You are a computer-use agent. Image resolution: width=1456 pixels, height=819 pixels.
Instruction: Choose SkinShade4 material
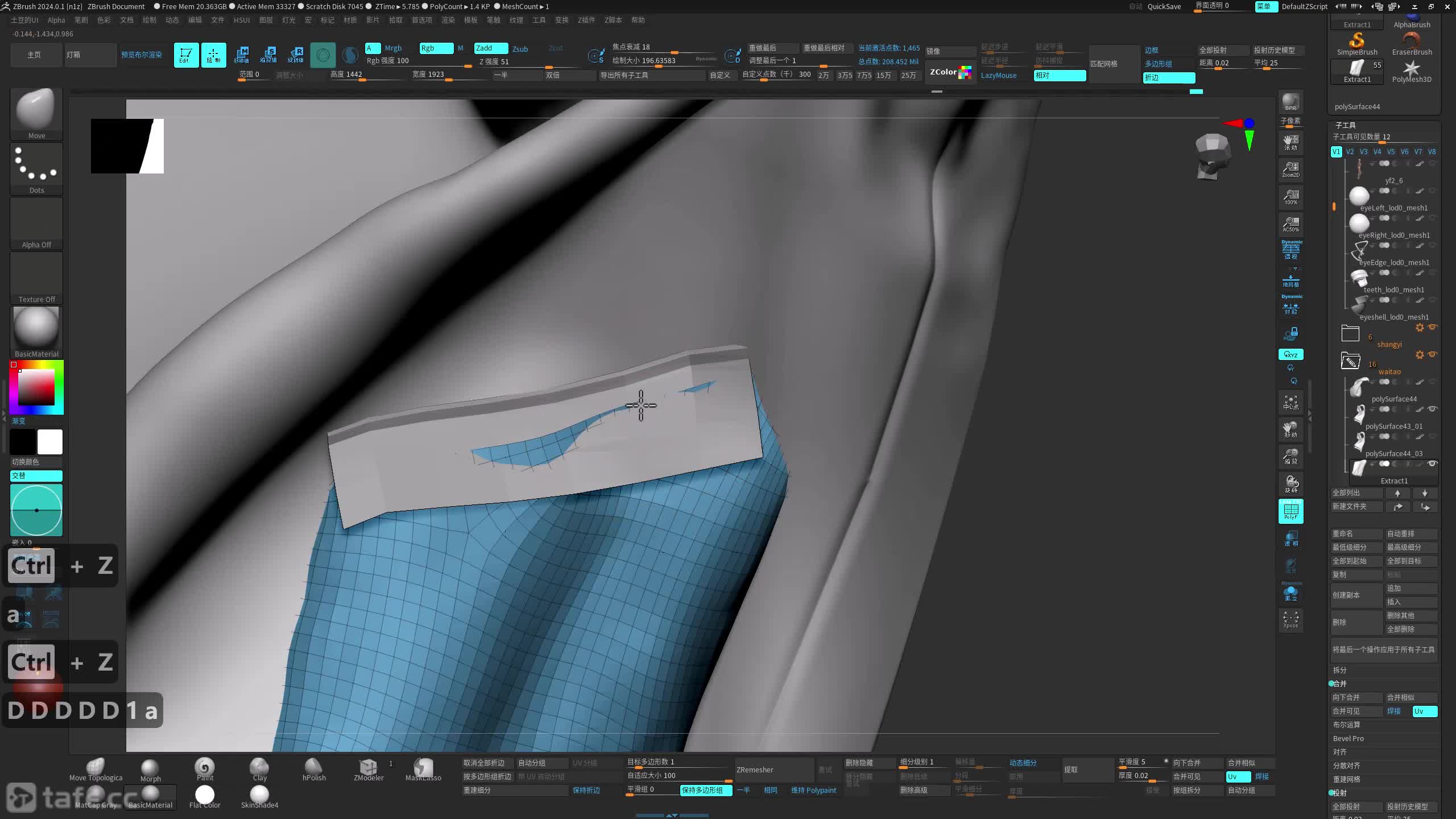point(259,797)
